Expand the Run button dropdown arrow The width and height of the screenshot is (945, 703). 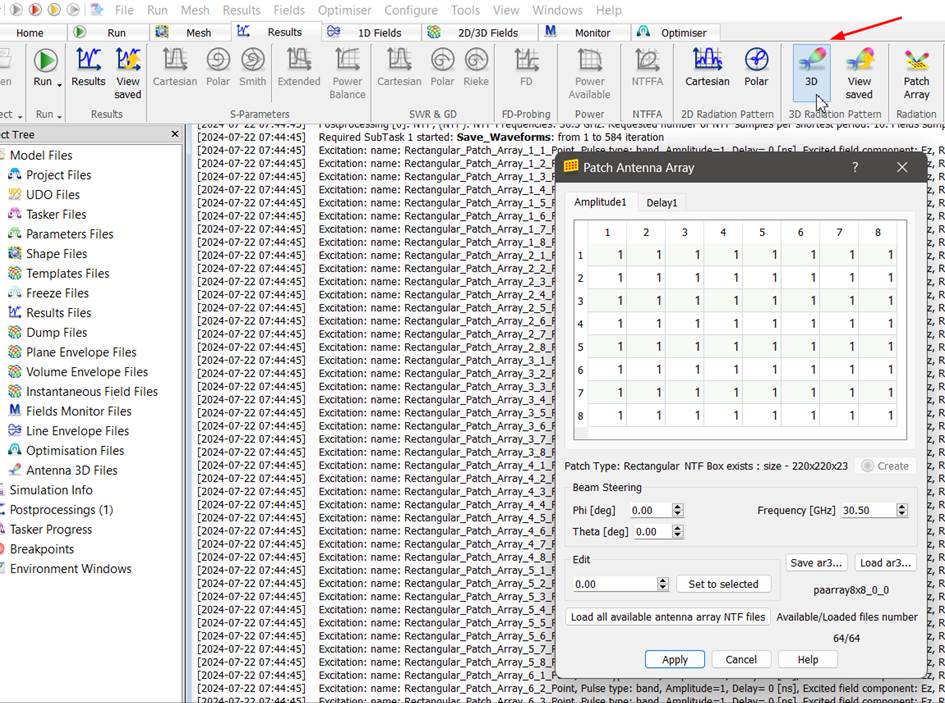coord(60,85)
